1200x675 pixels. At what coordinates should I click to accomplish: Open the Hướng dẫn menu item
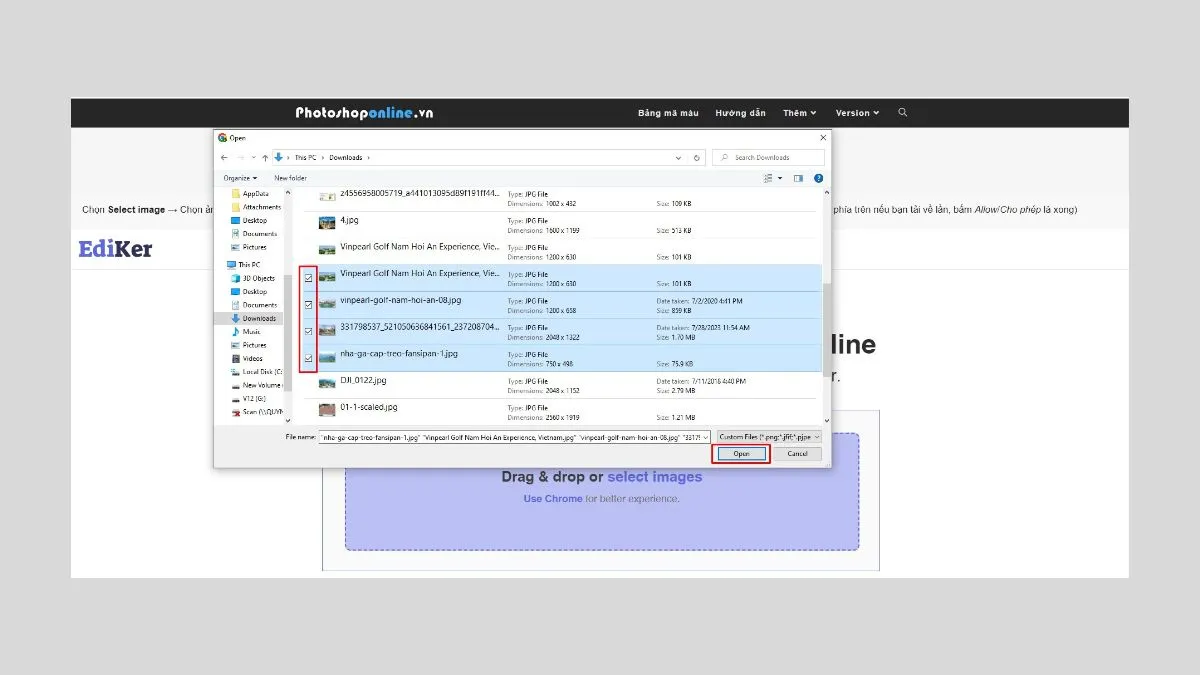pos(740,113)
